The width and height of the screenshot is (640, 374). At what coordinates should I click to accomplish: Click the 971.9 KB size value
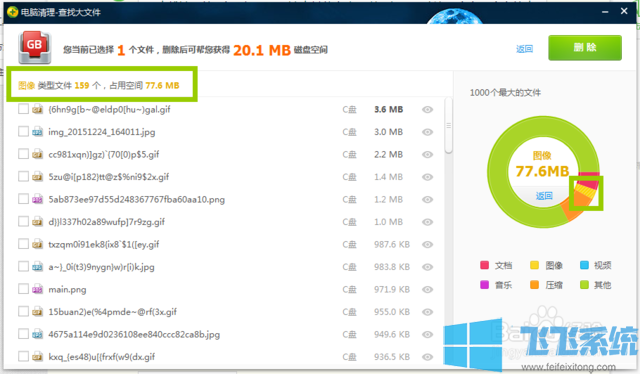[x=392, y=289]
